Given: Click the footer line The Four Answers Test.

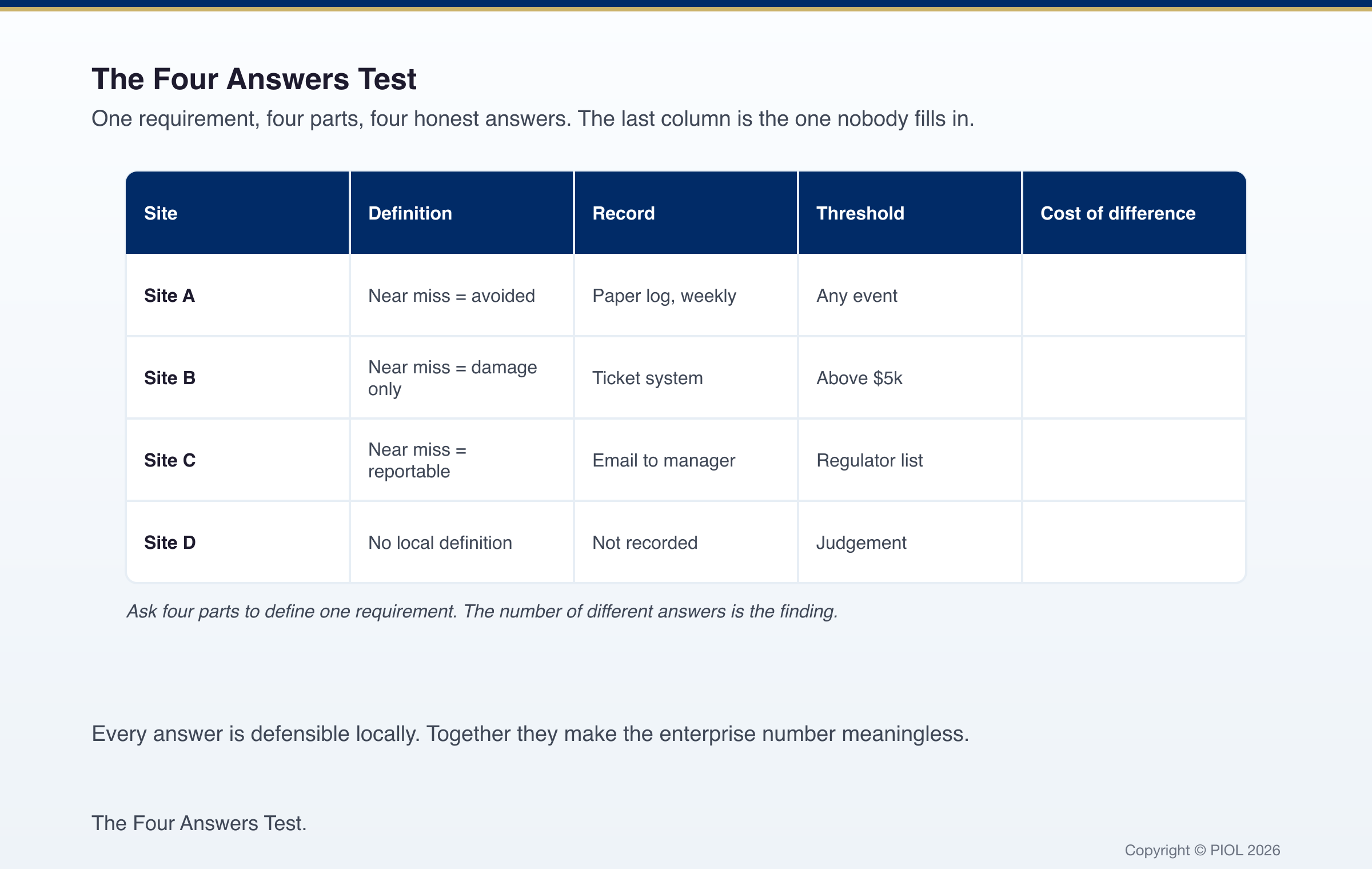Looking at the screenshot, I should (x=199, y=823).
